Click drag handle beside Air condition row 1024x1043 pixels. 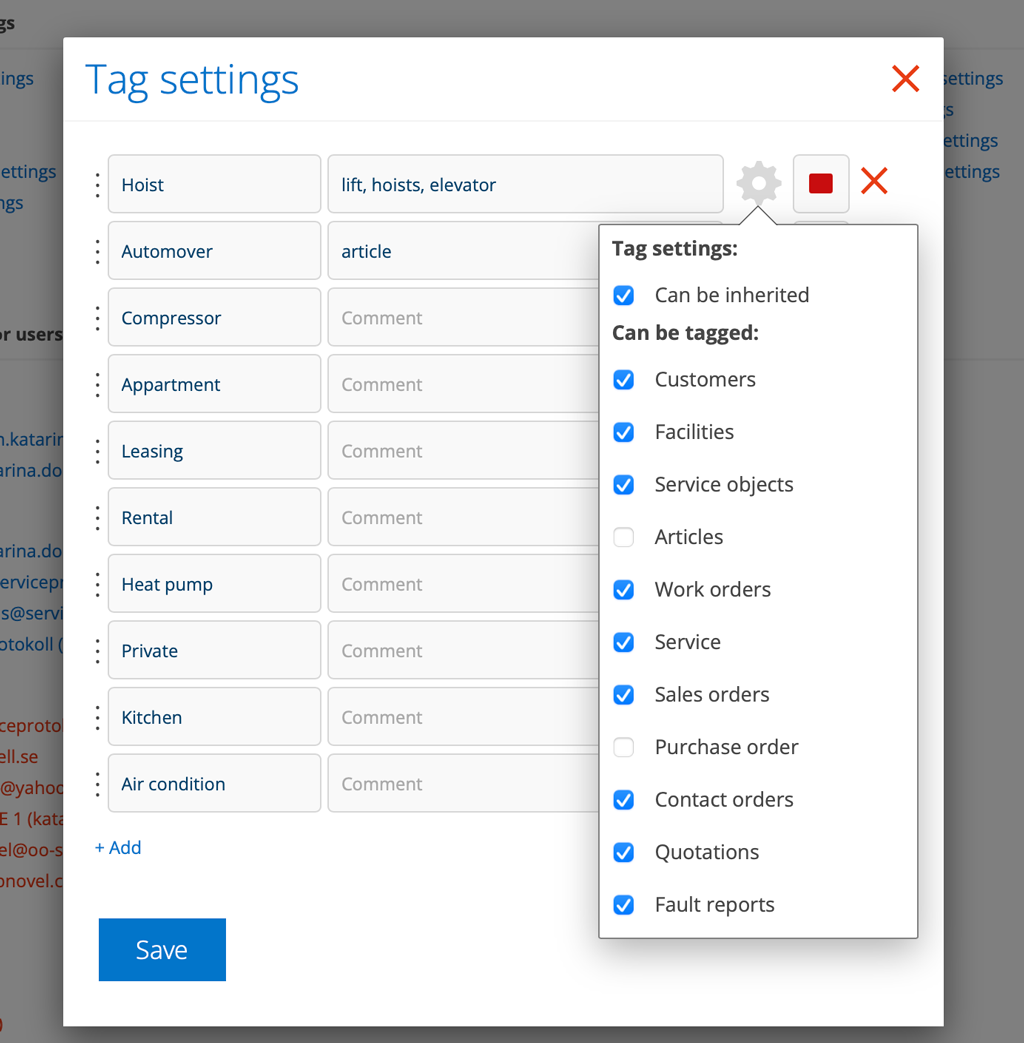(97, 784)
